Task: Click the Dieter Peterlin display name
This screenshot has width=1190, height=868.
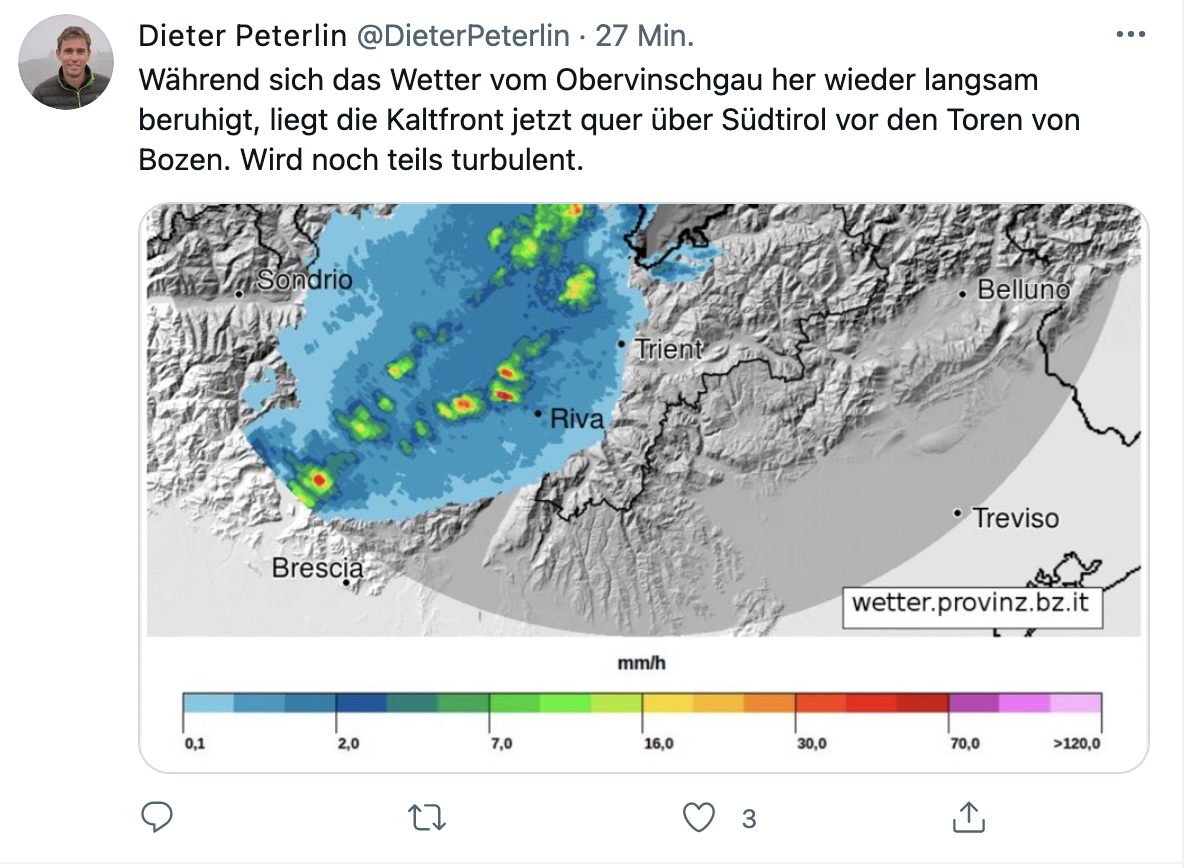Action: [242, 36]
